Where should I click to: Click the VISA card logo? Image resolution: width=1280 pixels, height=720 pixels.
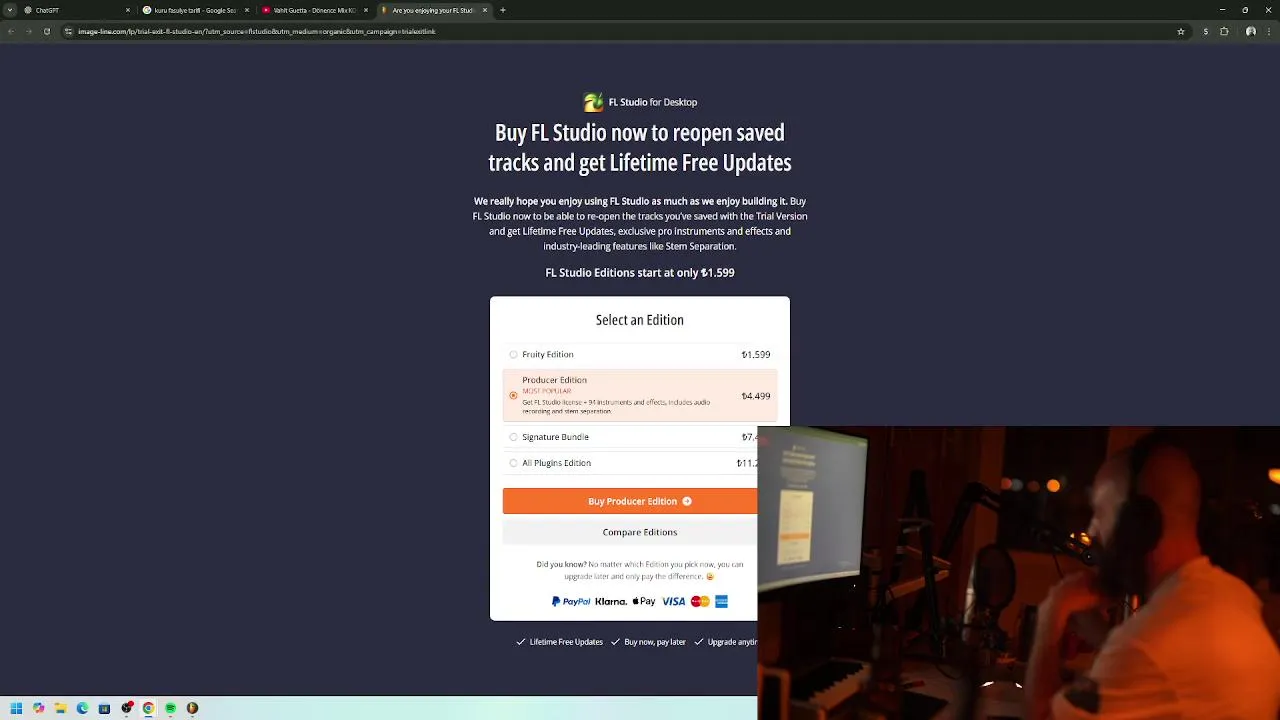[673, 601]
